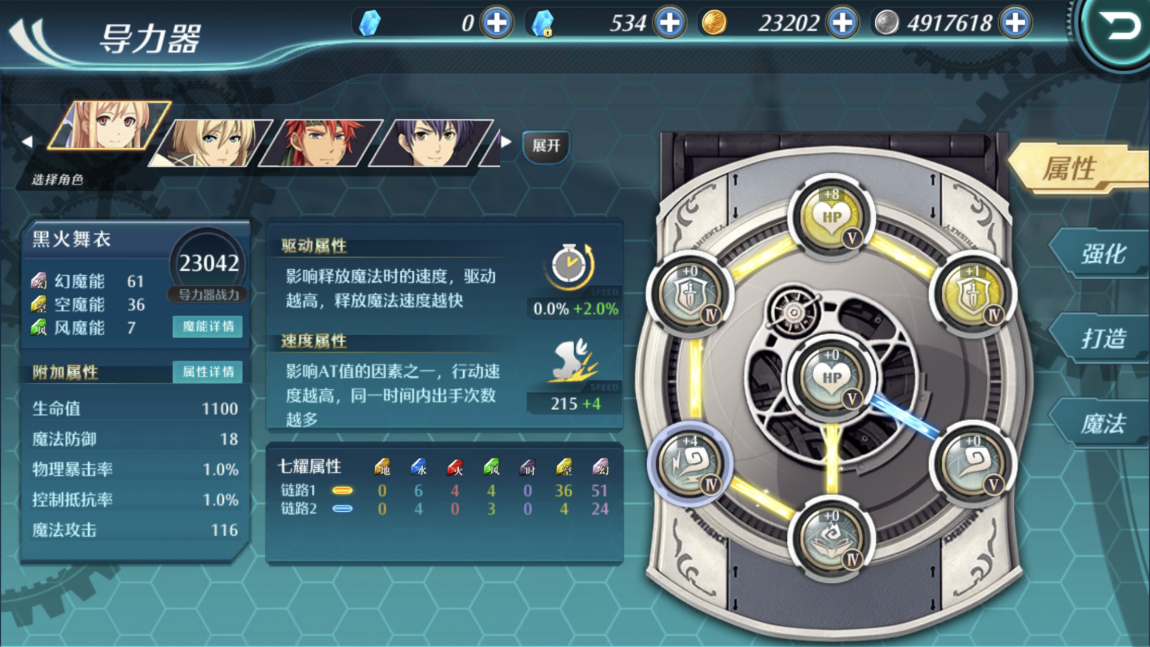Show next characters with right arrow
The image size is (1150, 647).
[506, 142]
